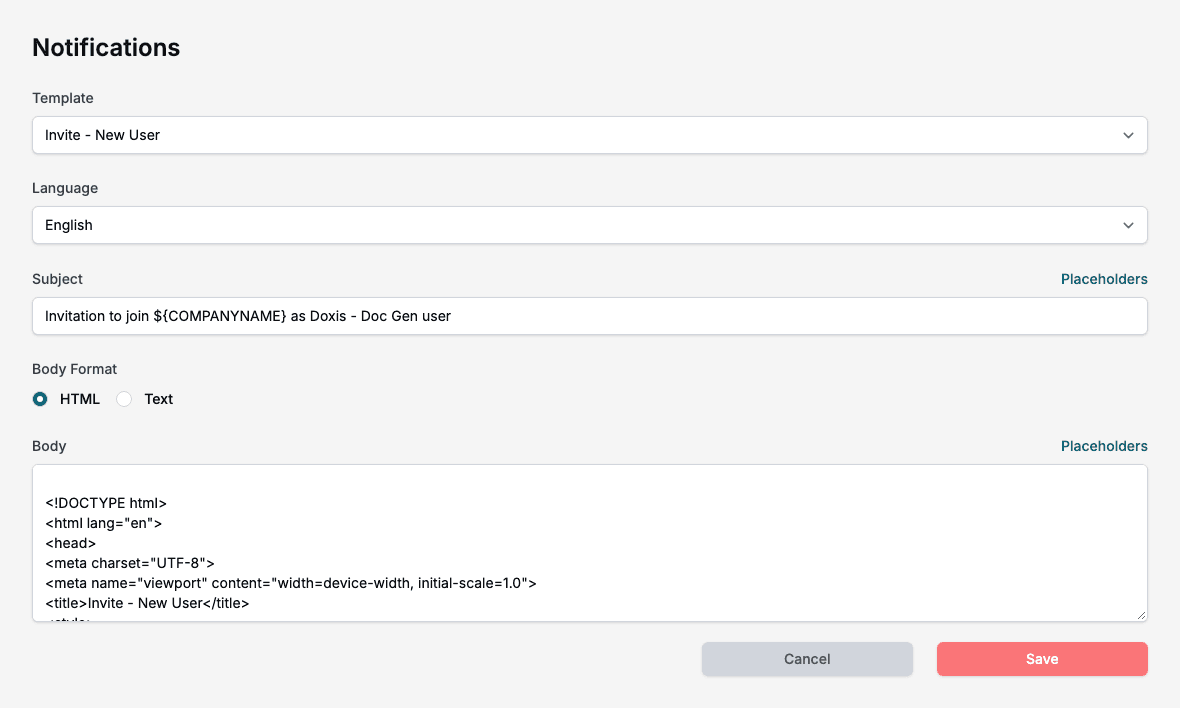Viewport: 1180px width, 708px height.
Task: Cancel the notification template changes
Action: (807, 659)
